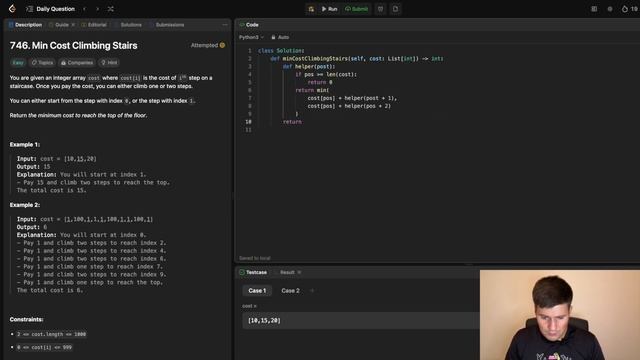Viewport: 640px width, 360px height.
Task: Click the Easy difficulty tag
Action: tap(18, 62)
